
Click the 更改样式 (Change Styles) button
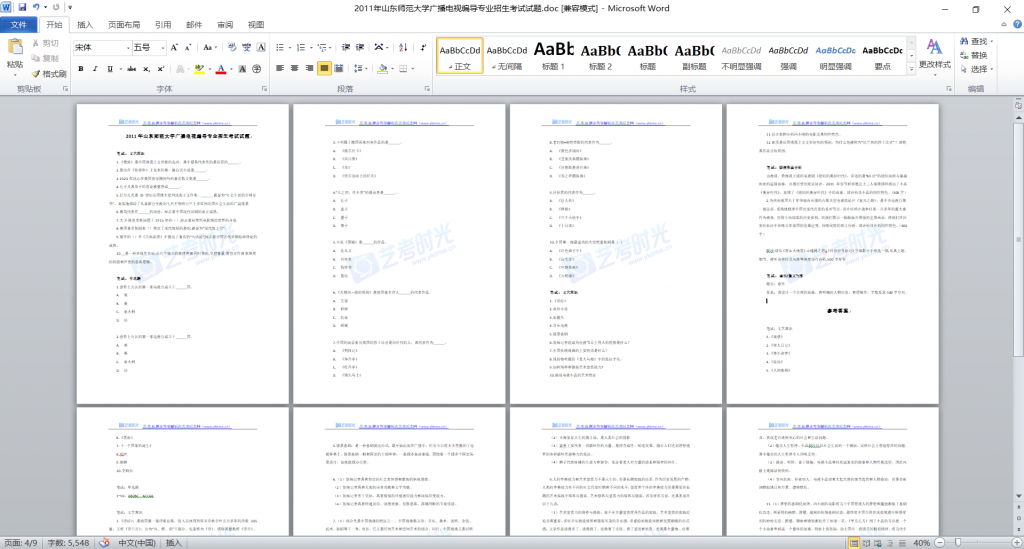(934, 55)
